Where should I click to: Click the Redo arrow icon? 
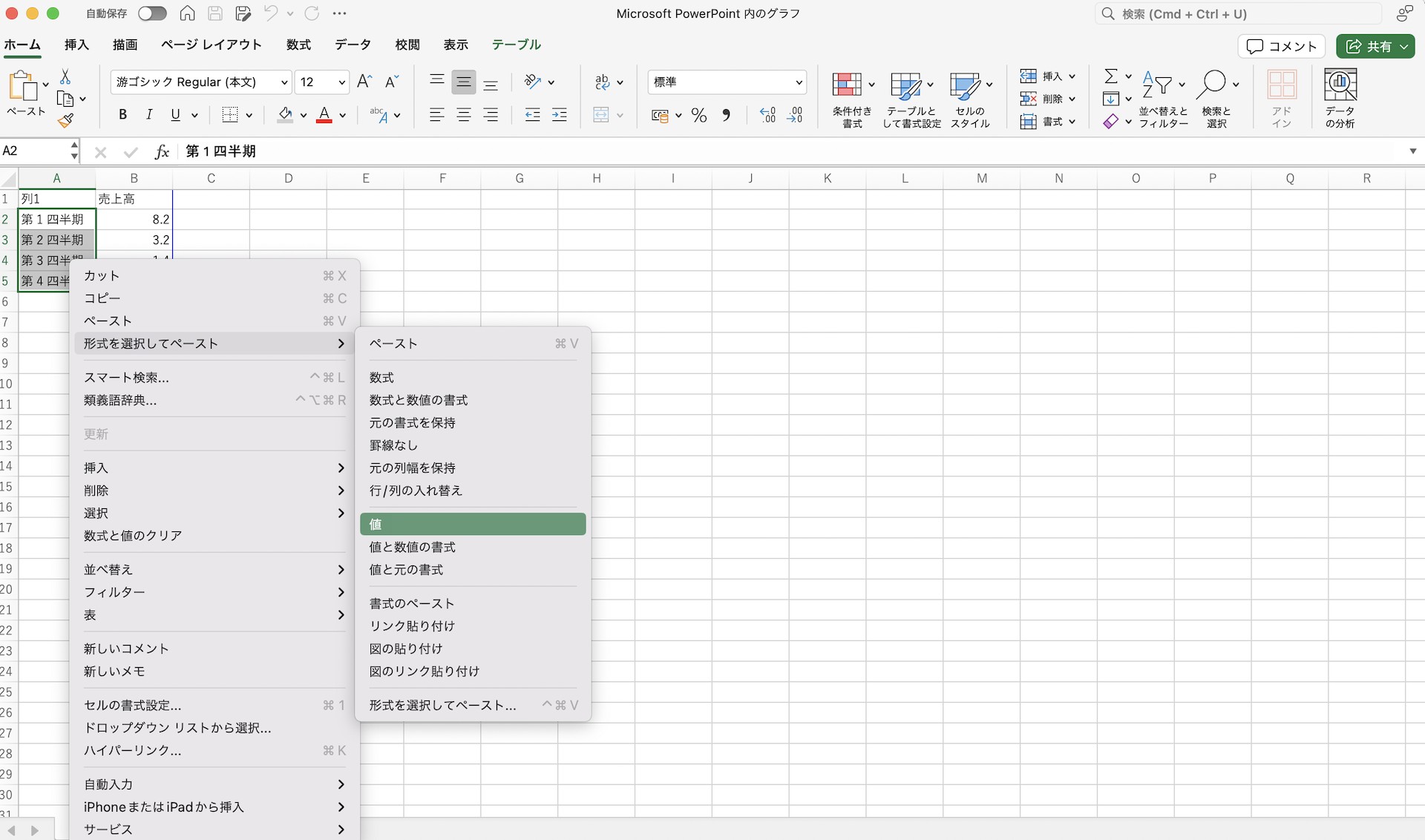click(312, 13)
